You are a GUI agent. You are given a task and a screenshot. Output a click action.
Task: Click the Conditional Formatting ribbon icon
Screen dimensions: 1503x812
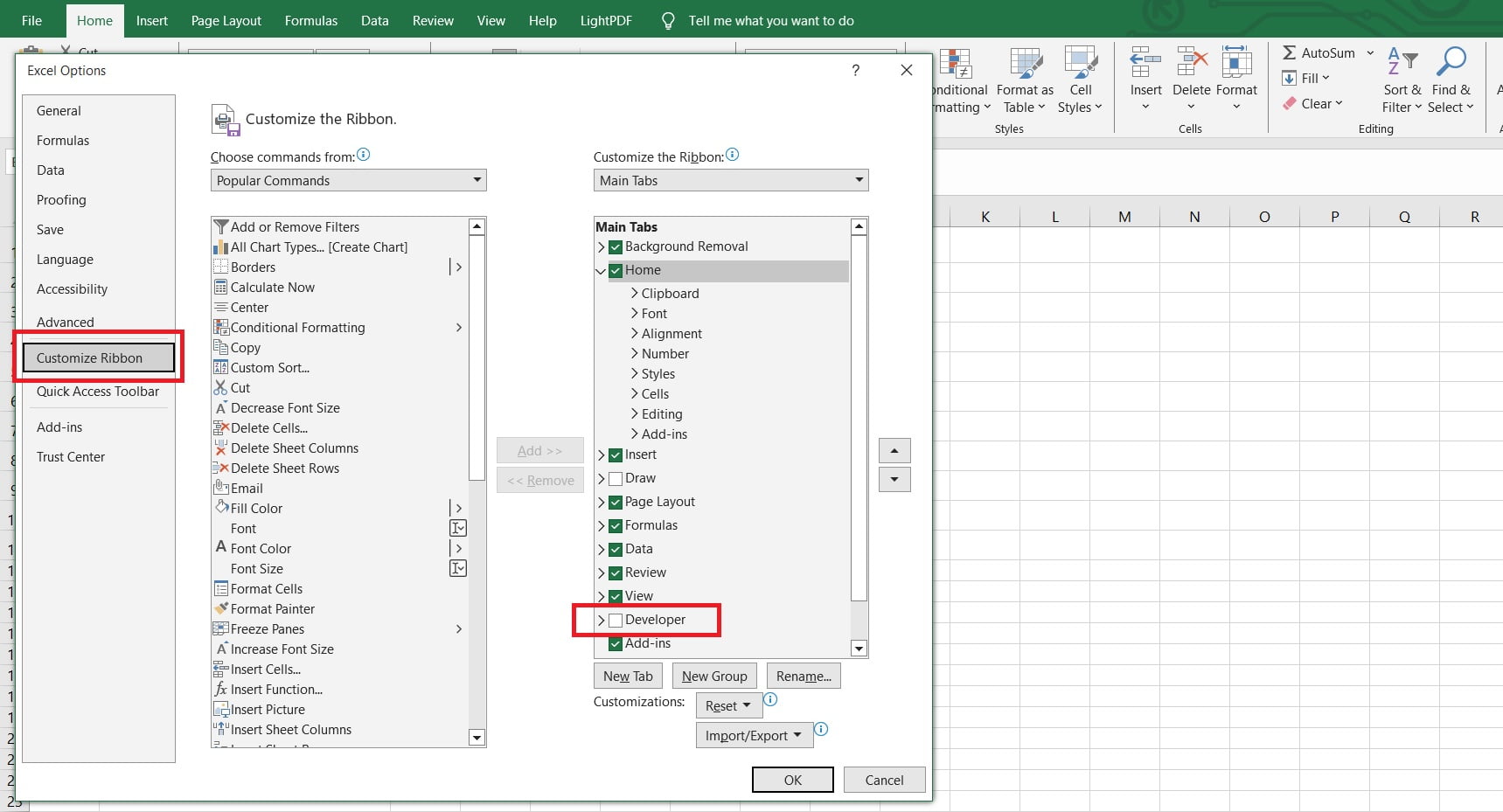[957, 65]
